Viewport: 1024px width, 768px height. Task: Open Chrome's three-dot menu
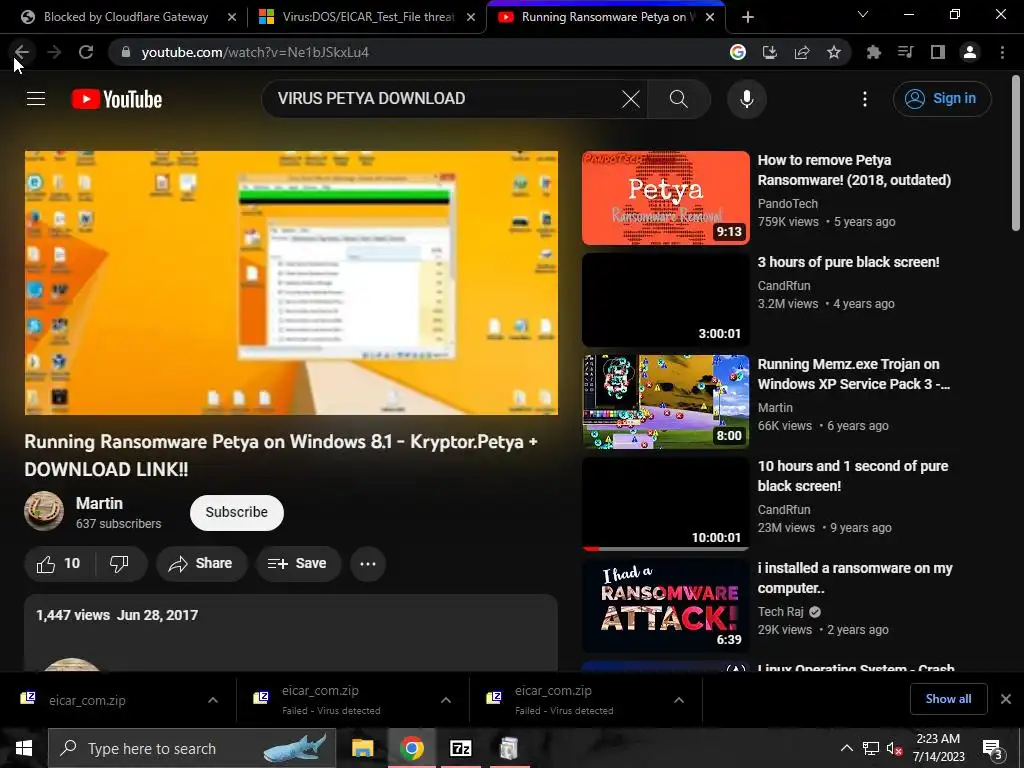pyautogui.click(x=1002, y=52)
